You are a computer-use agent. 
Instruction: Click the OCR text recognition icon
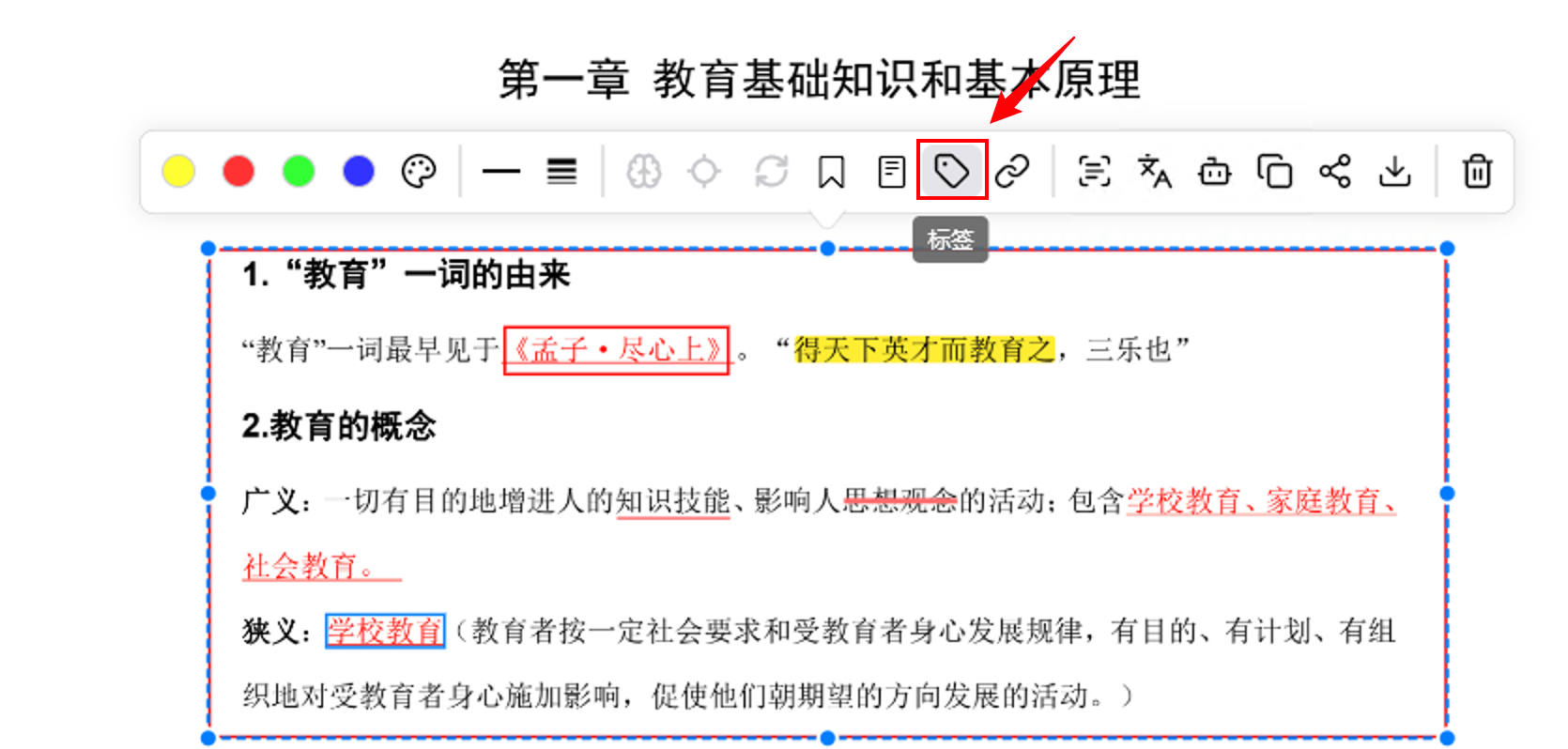point(1095,172)
